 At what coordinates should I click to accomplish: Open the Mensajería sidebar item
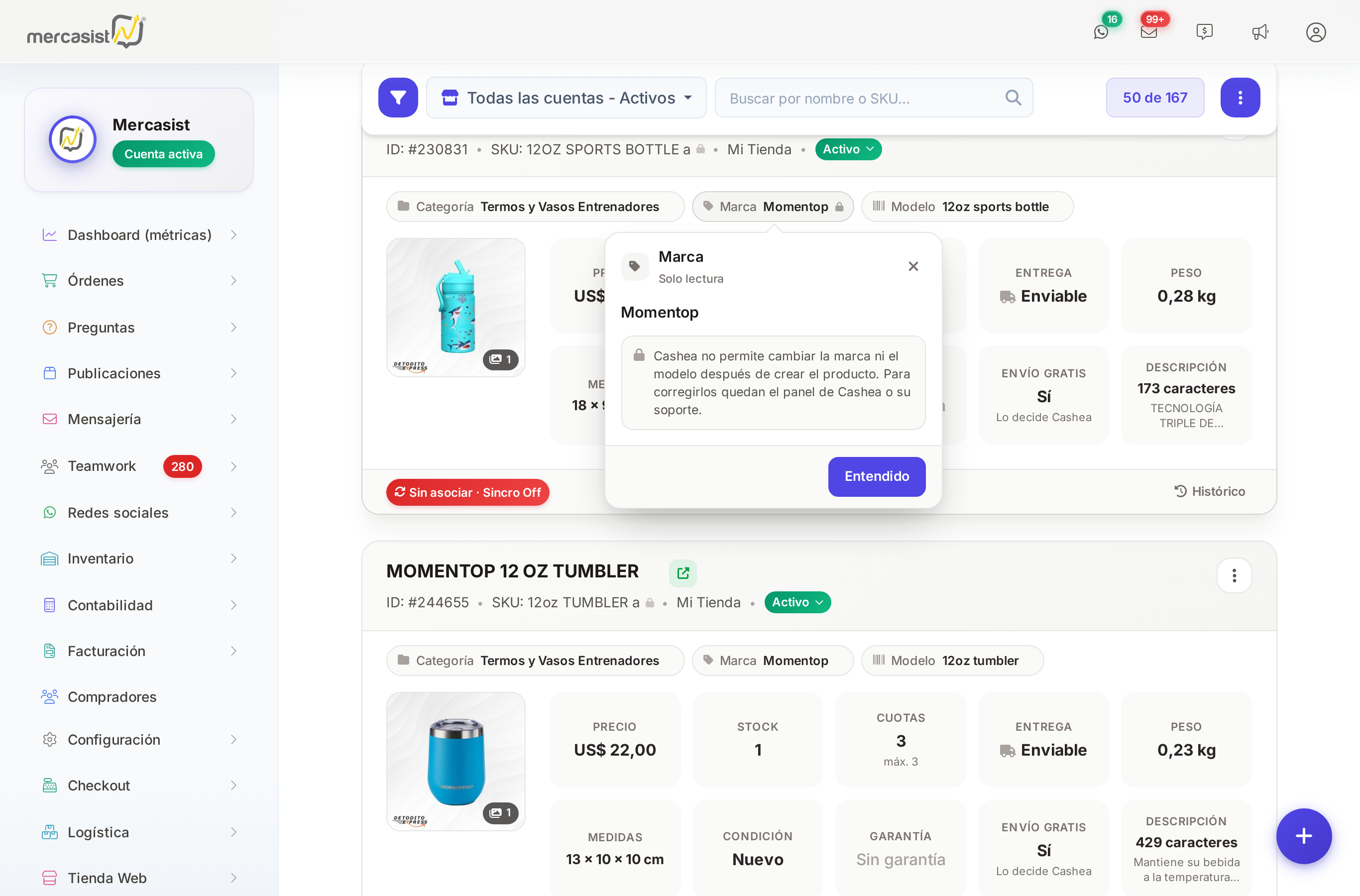(139, 419)
